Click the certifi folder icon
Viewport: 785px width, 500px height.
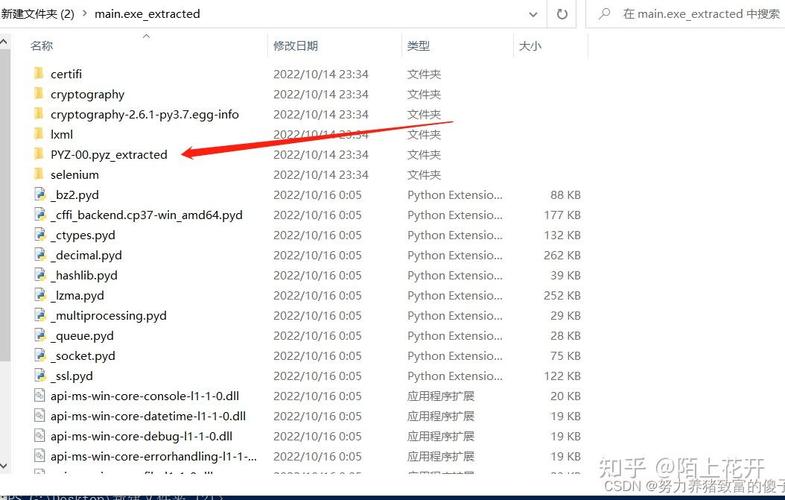pyautogui.click(x=39, y=74)
